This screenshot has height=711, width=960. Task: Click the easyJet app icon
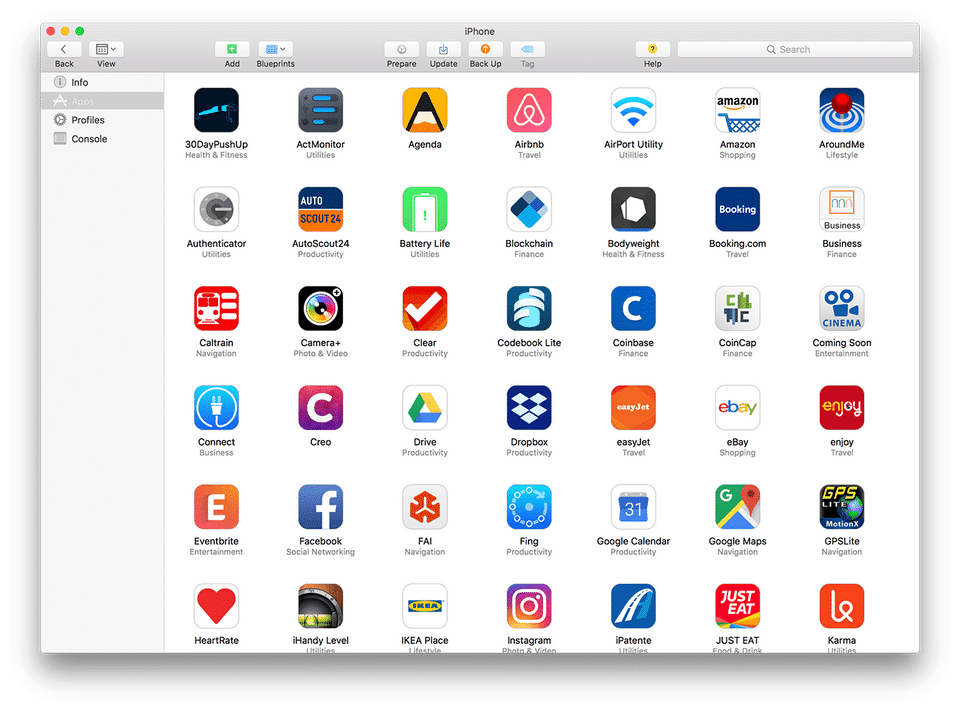click(633, 408)
